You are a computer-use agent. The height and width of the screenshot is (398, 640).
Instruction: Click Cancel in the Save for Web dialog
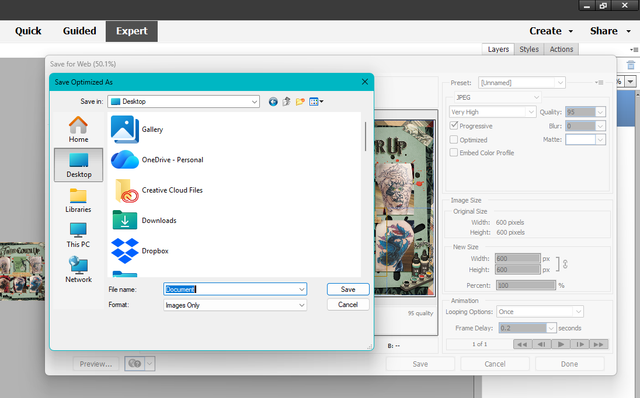(x=495, y=364)
